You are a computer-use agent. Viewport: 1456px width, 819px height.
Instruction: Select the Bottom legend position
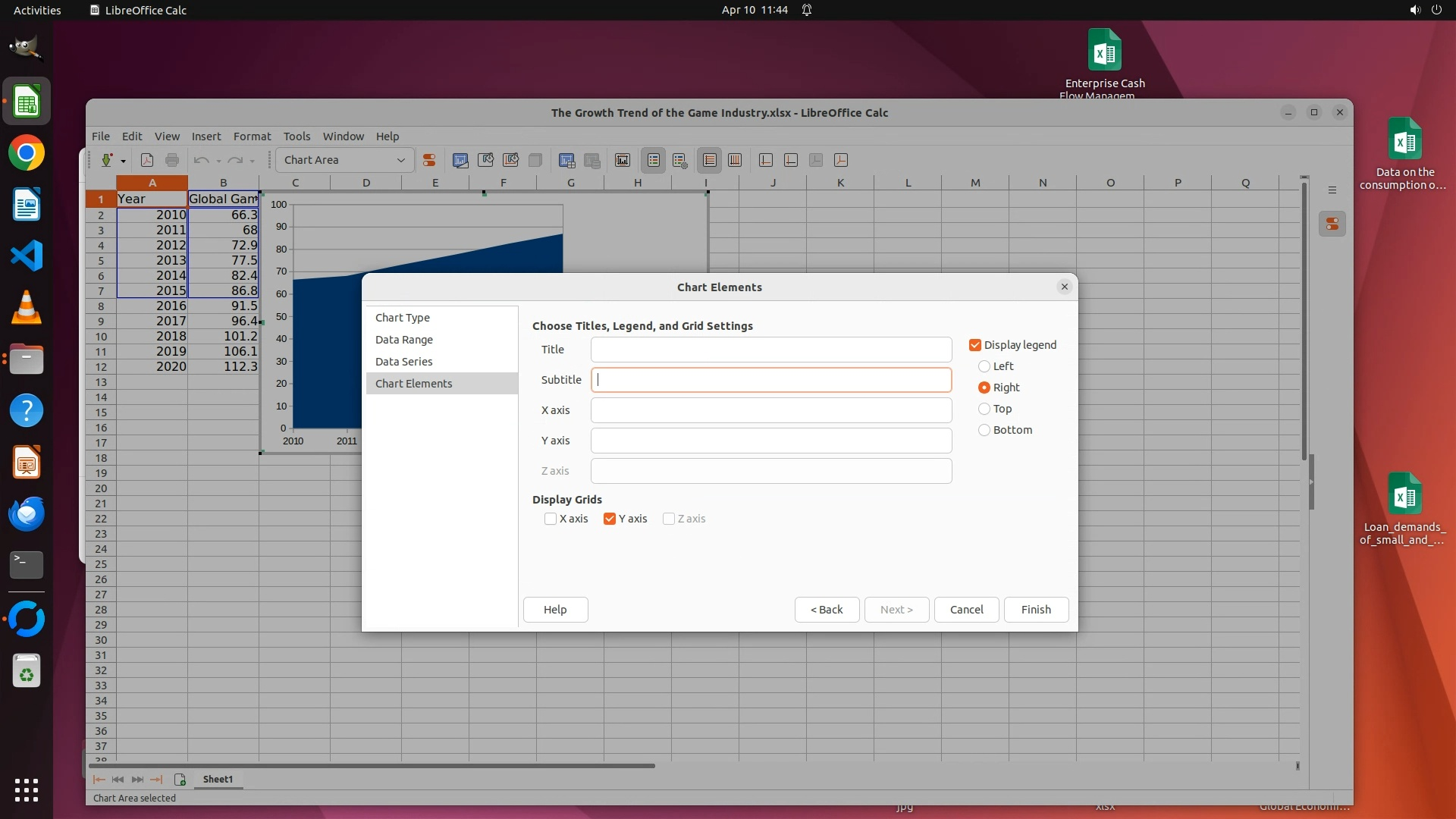click(984, 430)
